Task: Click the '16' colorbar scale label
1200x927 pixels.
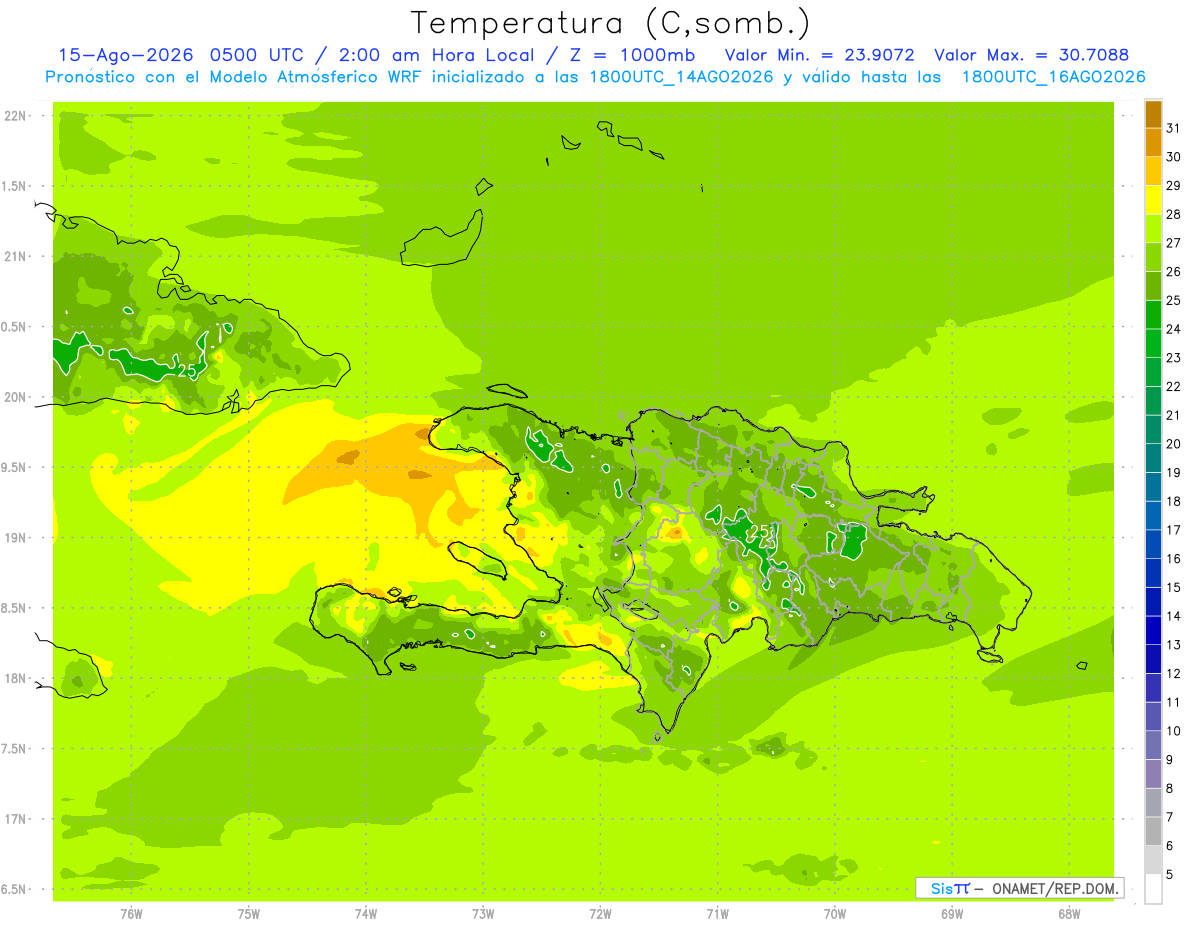Action: pos(1174,559)
